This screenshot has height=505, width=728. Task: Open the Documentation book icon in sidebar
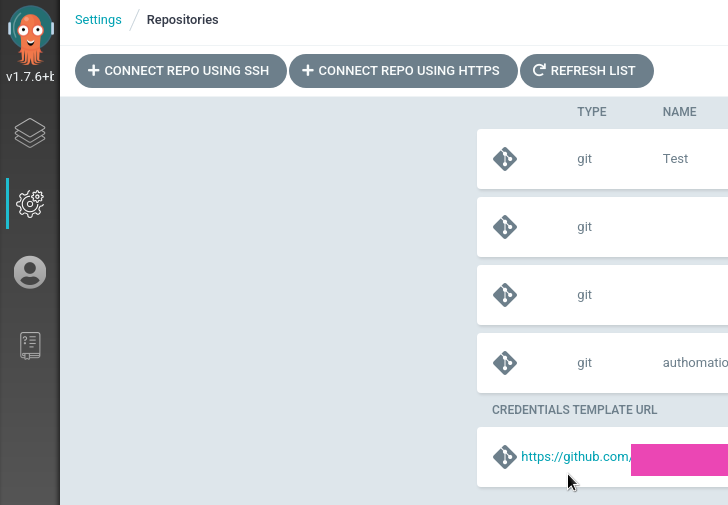30,345
